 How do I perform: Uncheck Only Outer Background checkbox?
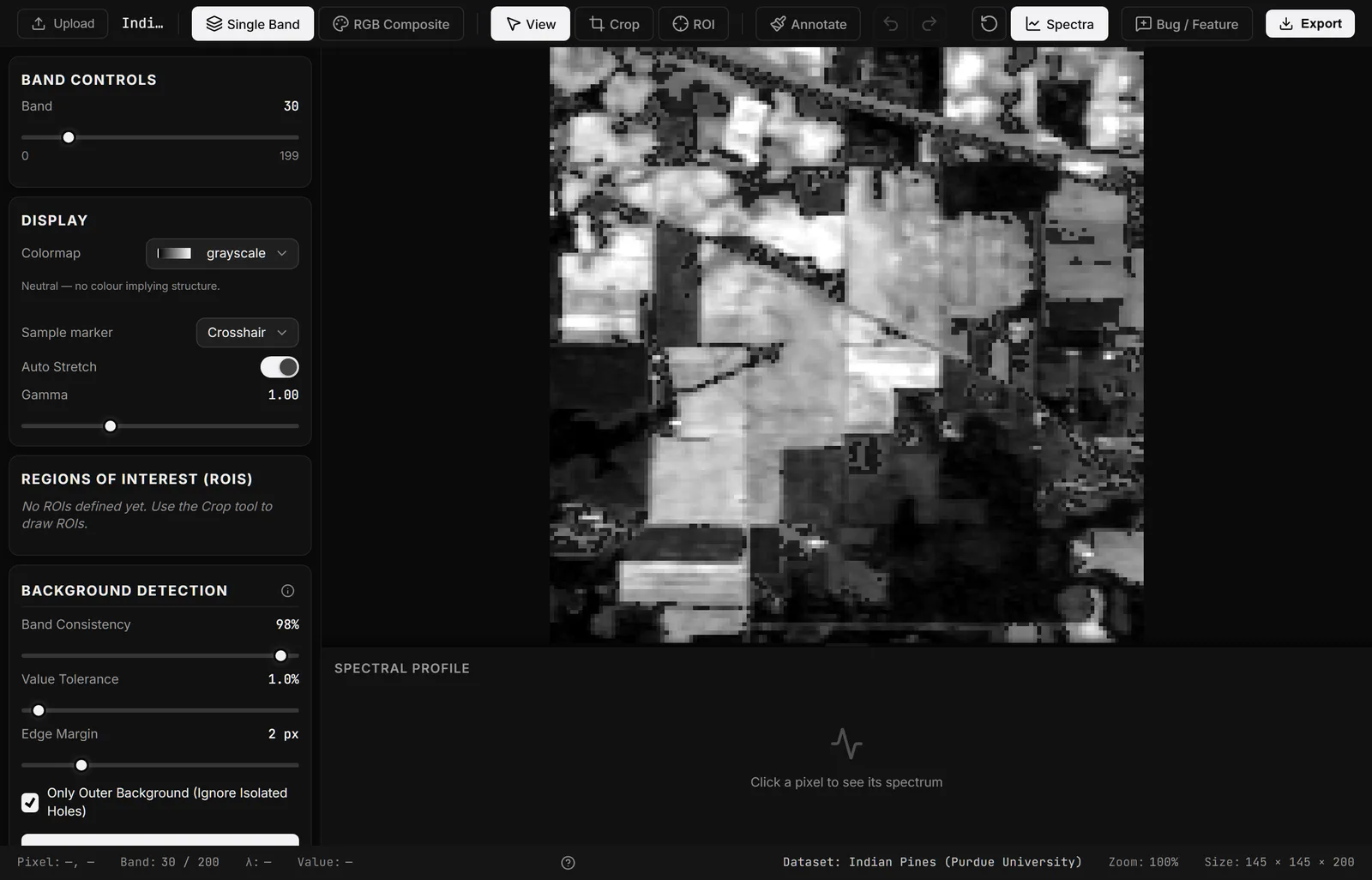[30, 803]
